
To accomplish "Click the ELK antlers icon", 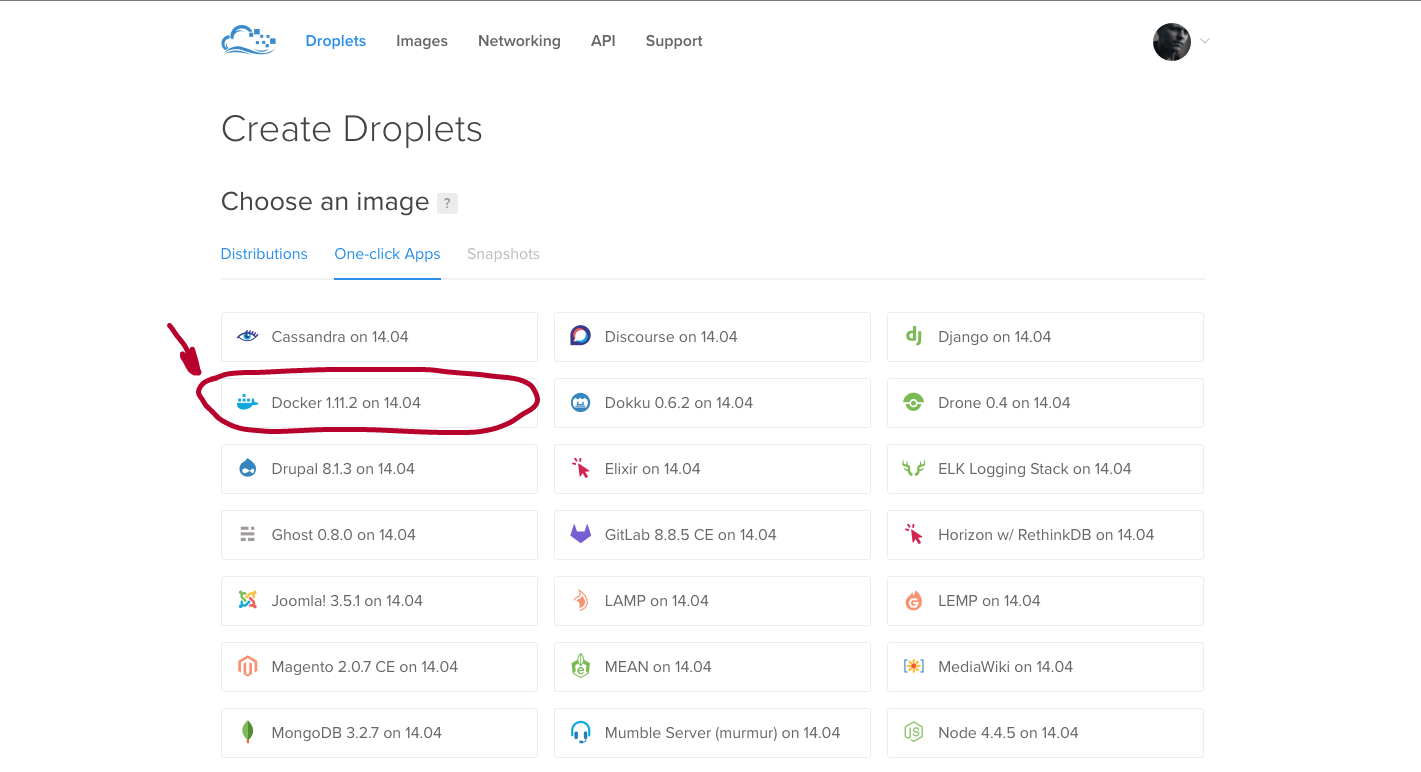I will click(913, 469).
